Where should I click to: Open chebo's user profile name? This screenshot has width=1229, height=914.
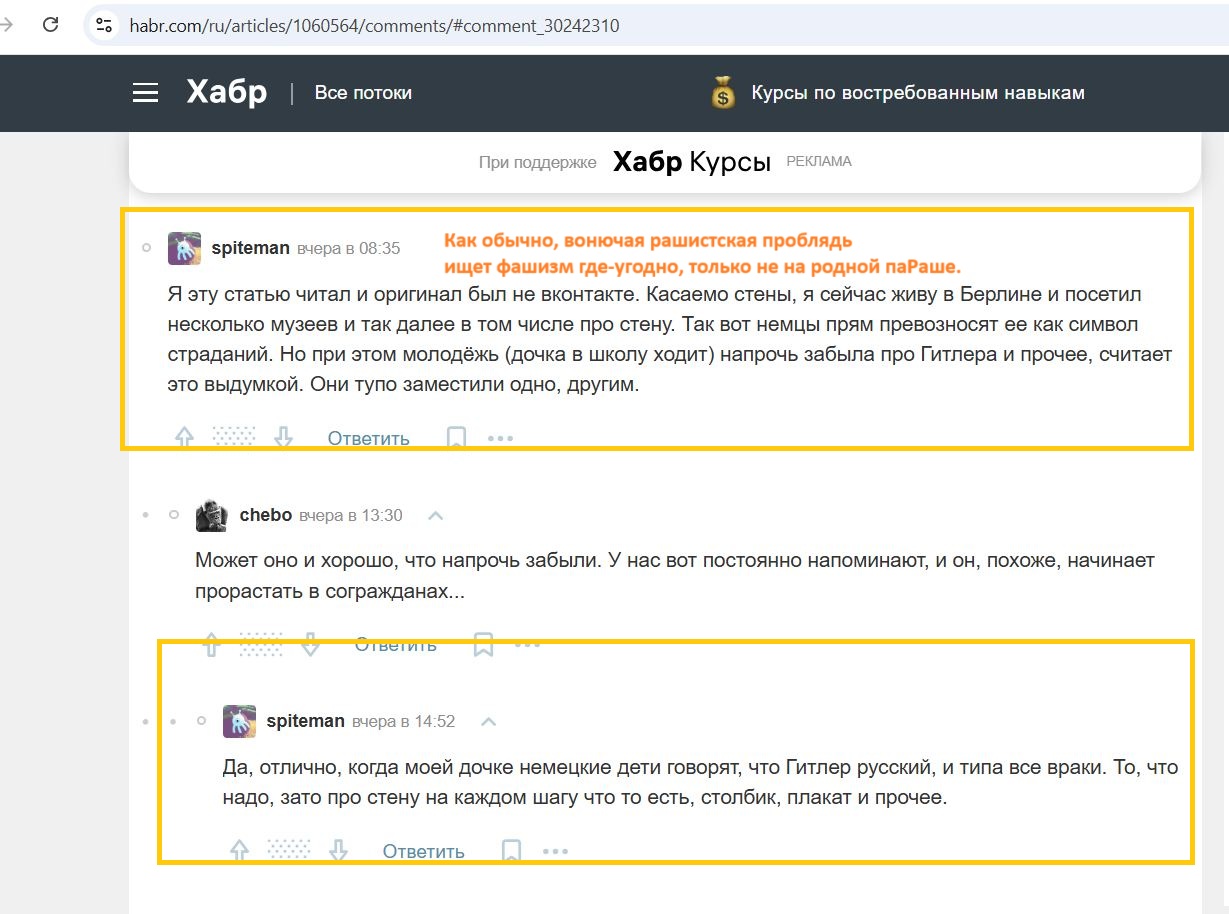266,515
